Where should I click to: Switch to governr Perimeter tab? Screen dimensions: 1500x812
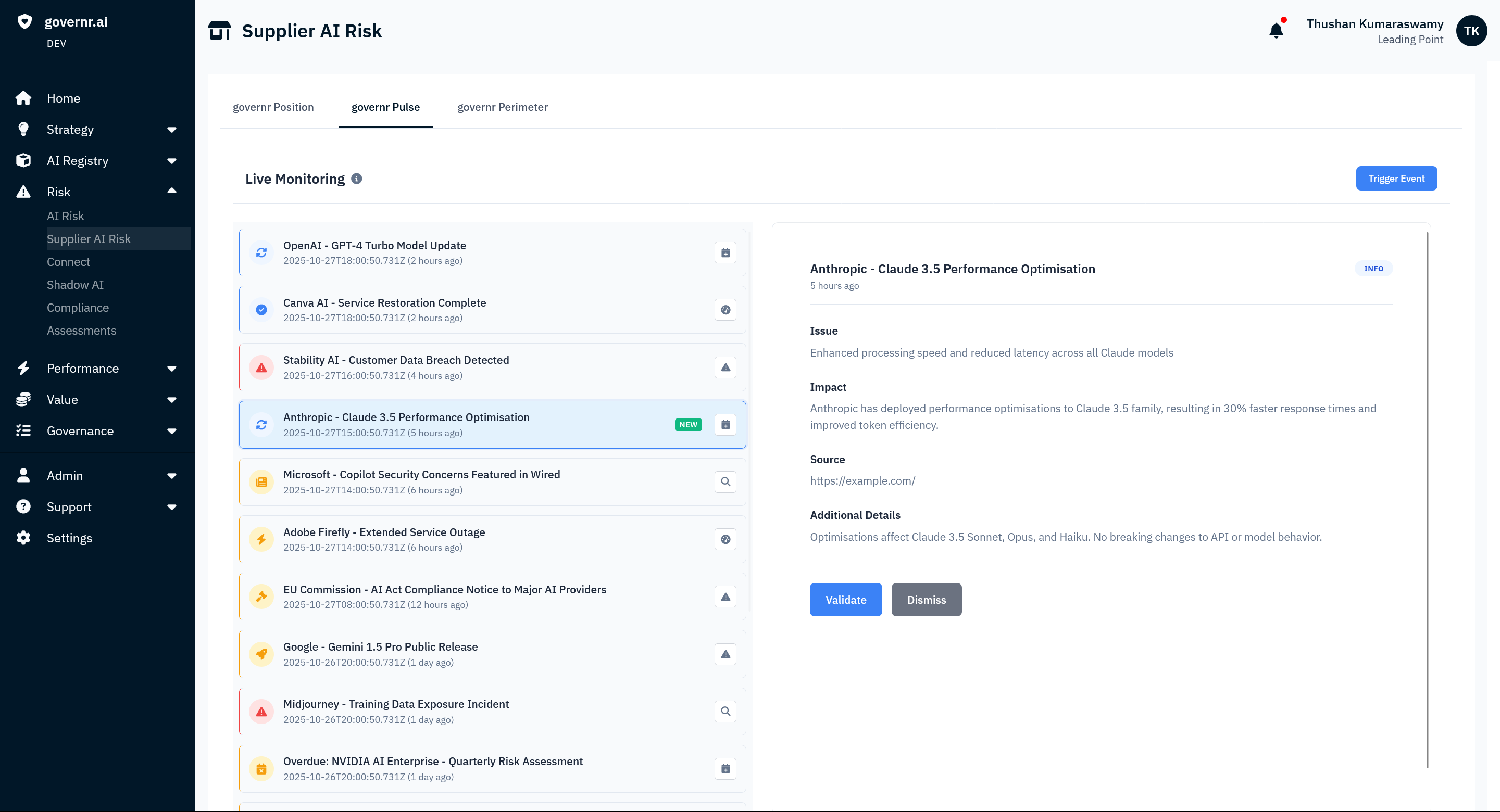point(502,107)
